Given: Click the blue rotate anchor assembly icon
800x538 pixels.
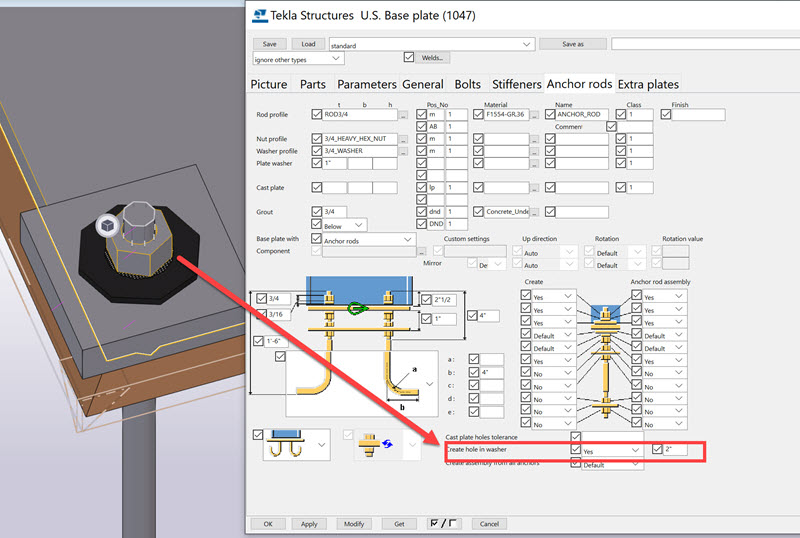Looking at the screenshot, I should (x=388, y=444).
